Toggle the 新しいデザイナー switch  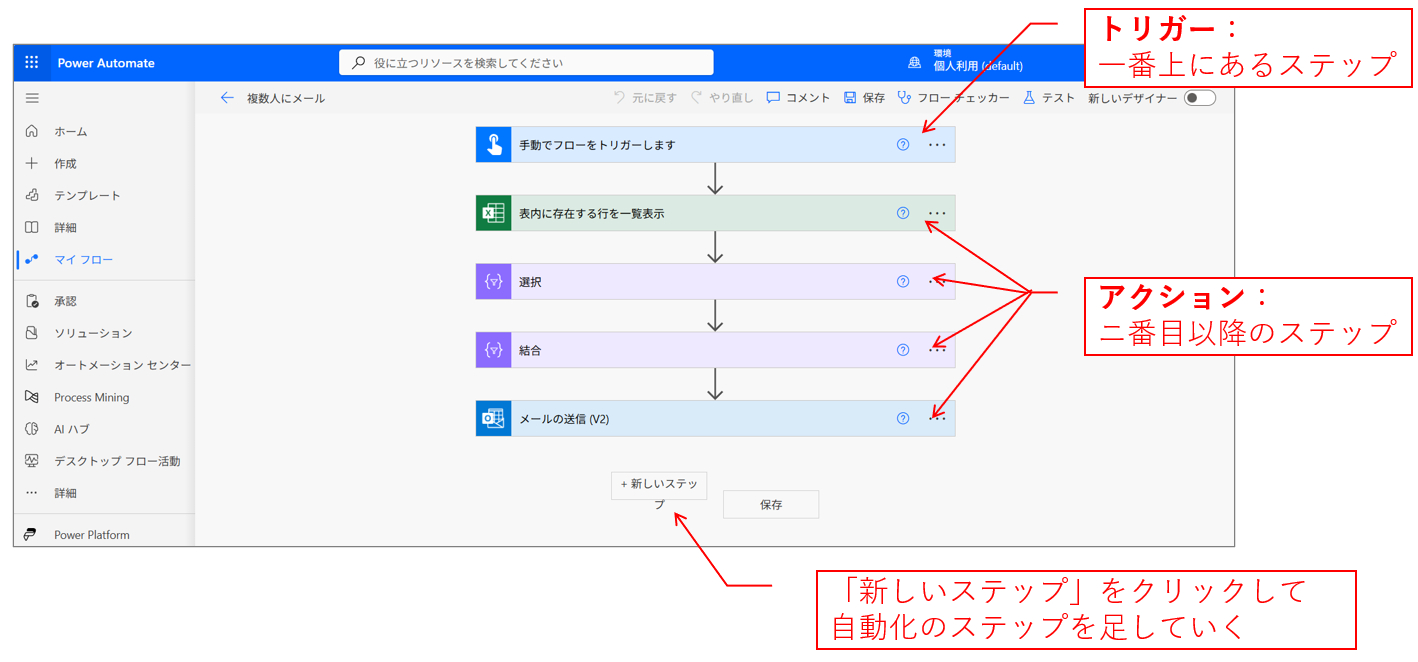[x=1199, y=98]
